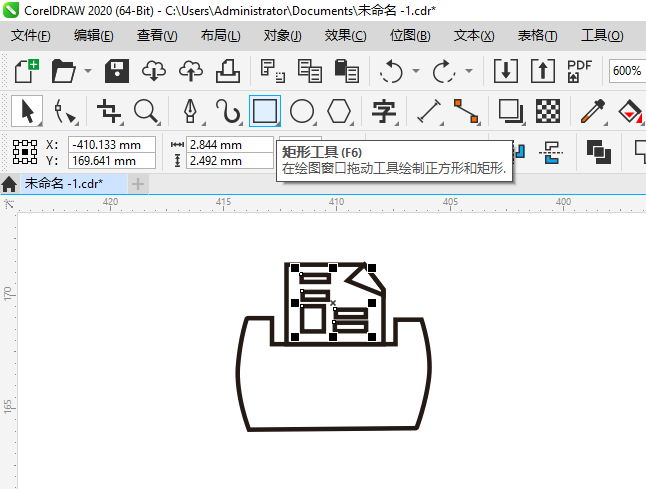The width and height of the screenshot is (646, 489).
Task: Select the Color eyedropper tool
Action: tap(592, 111)
